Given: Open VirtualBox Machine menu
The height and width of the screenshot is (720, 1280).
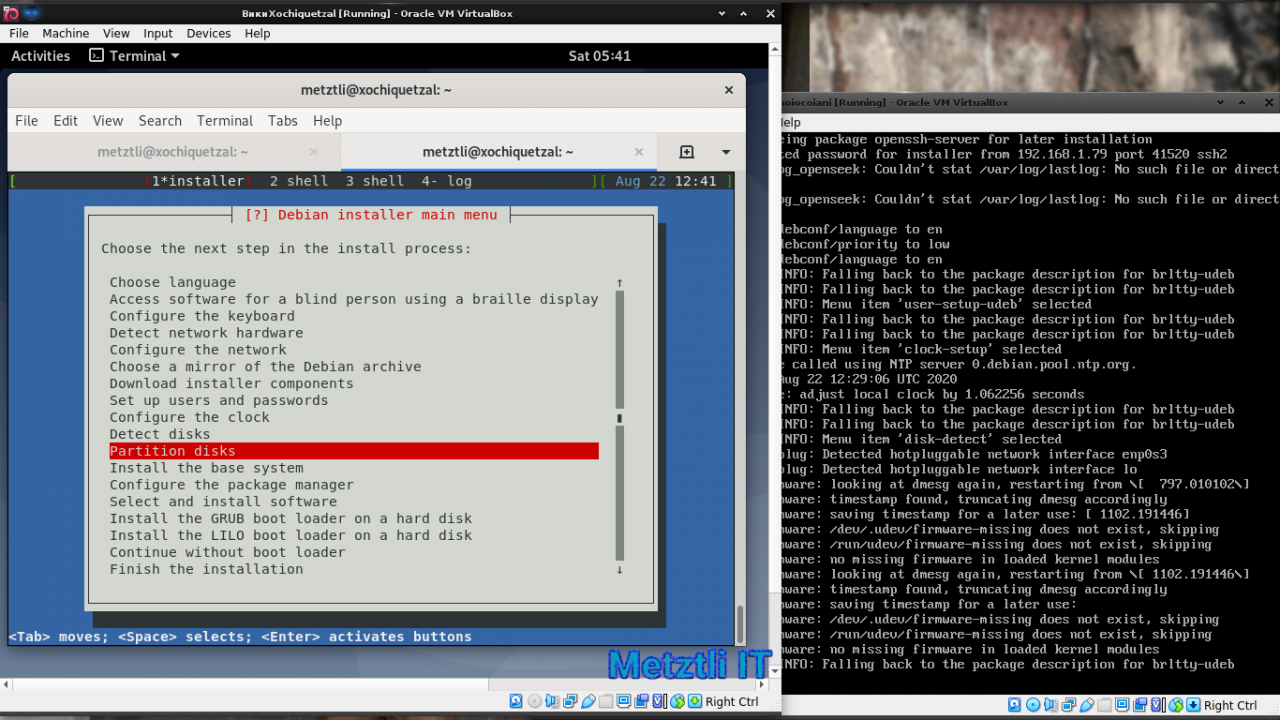Looking at the screenshot, I should pos(65,33).
